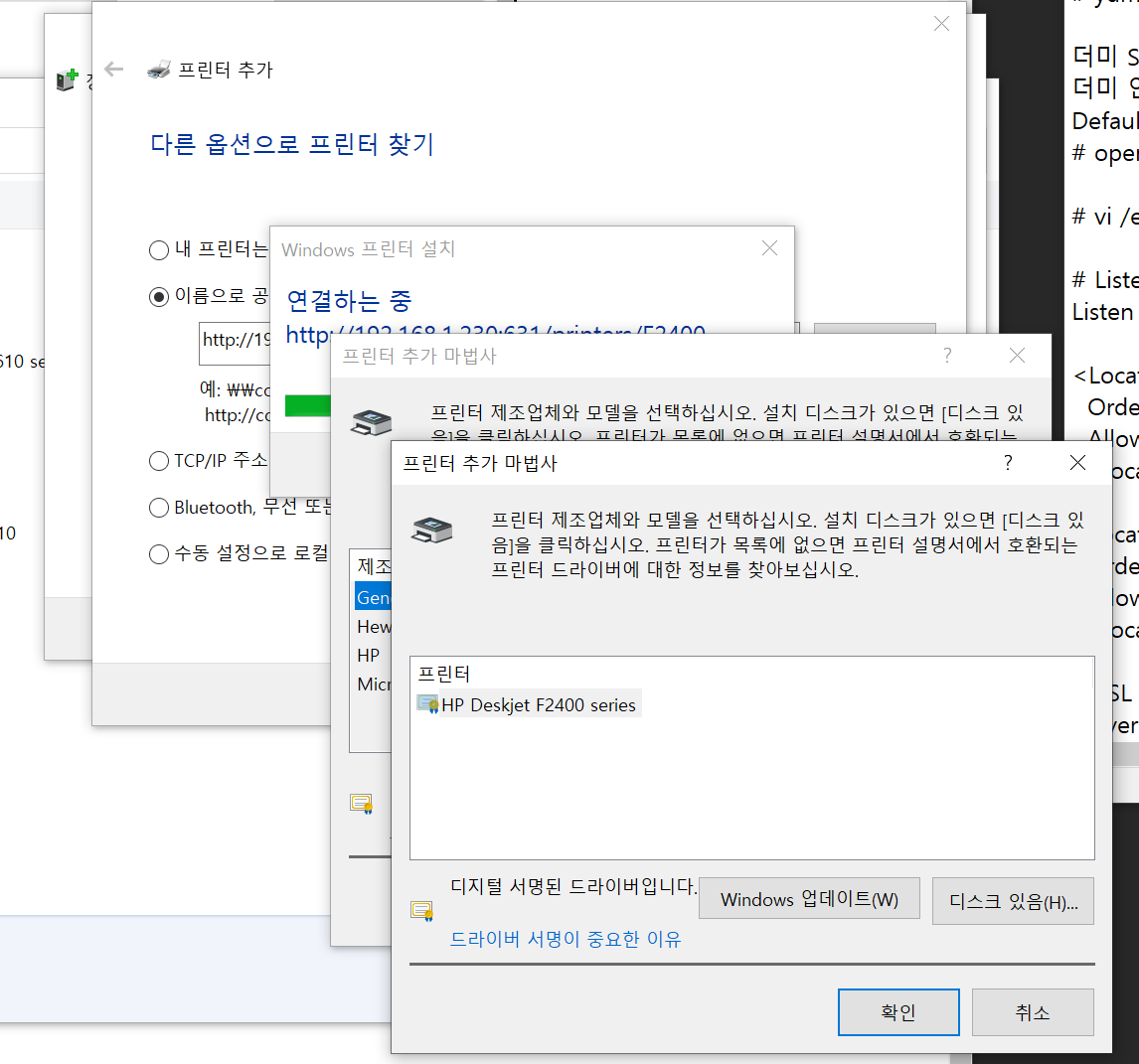Click the help question mark in the front wizard

point(1008,463)
